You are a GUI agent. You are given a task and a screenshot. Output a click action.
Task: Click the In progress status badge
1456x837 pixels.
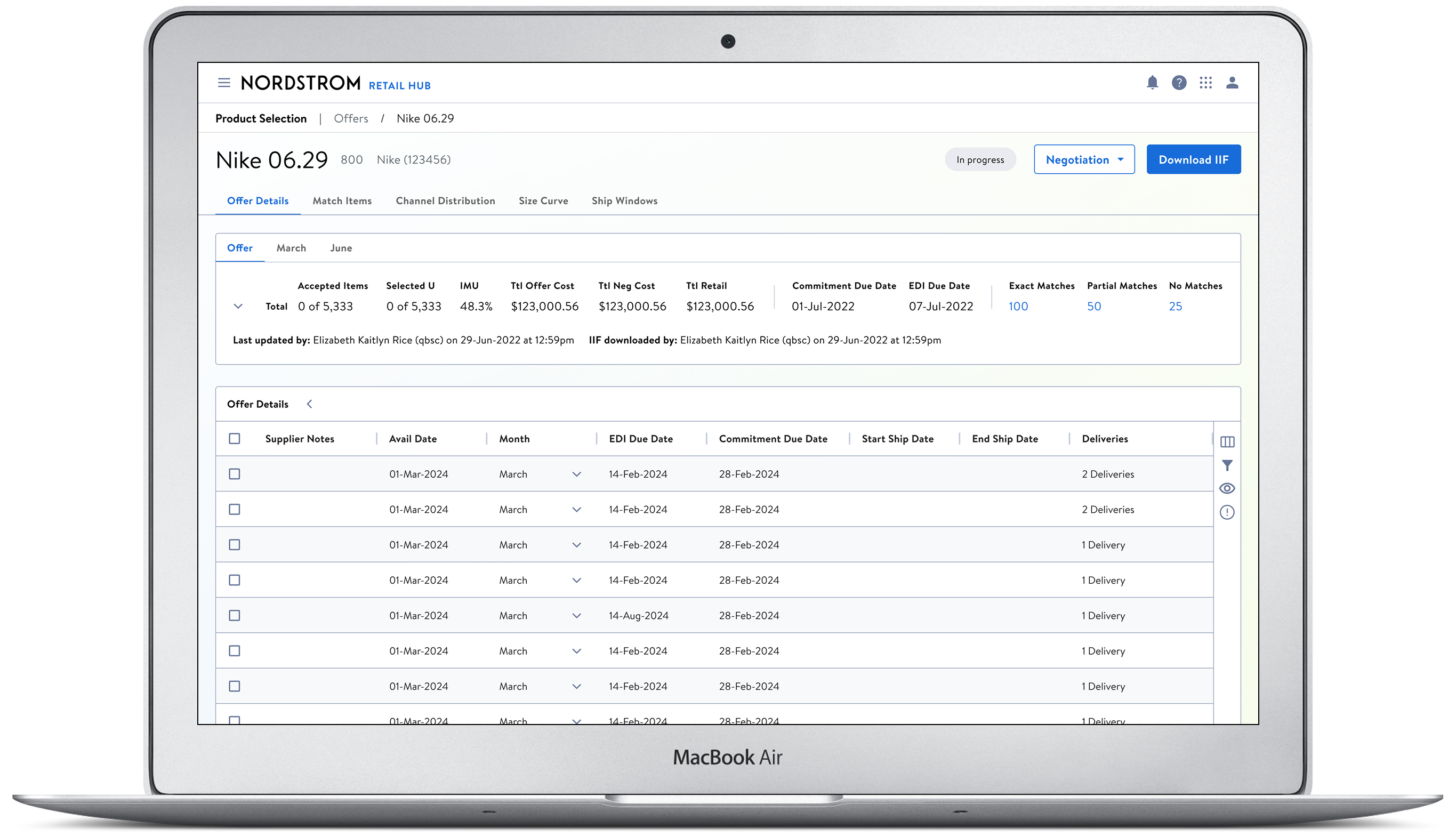click(x=980, y=160)
